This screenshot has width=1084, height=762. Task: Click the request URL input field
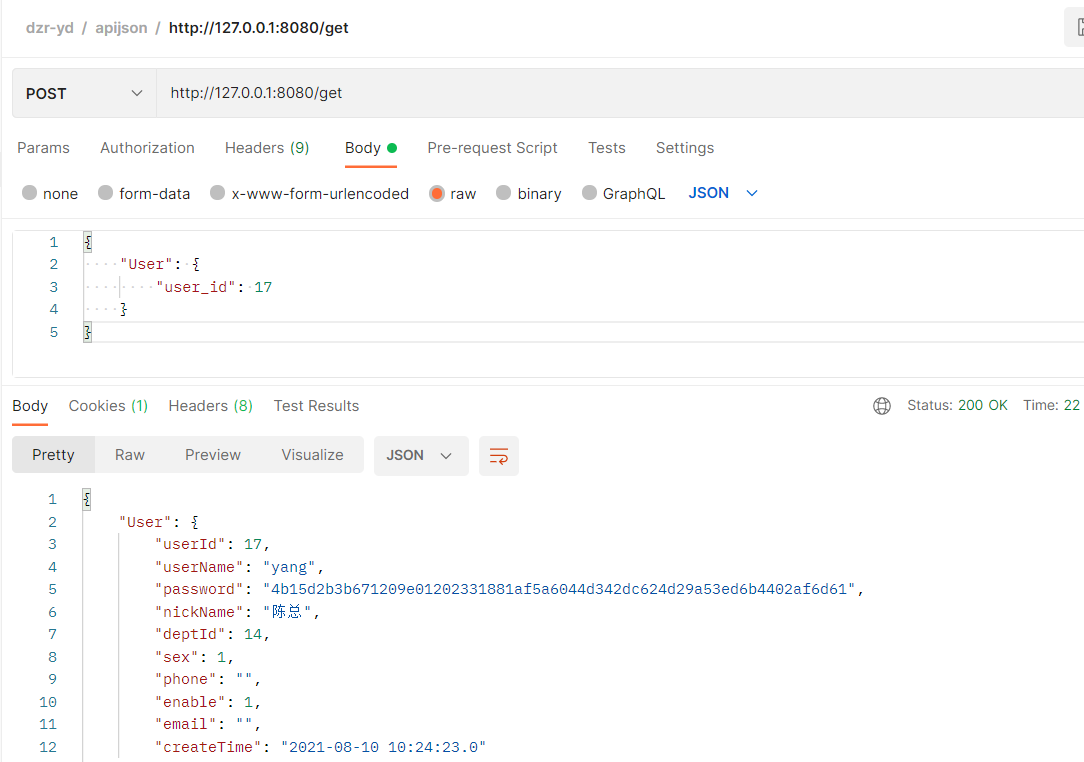(x=400, y=93)
